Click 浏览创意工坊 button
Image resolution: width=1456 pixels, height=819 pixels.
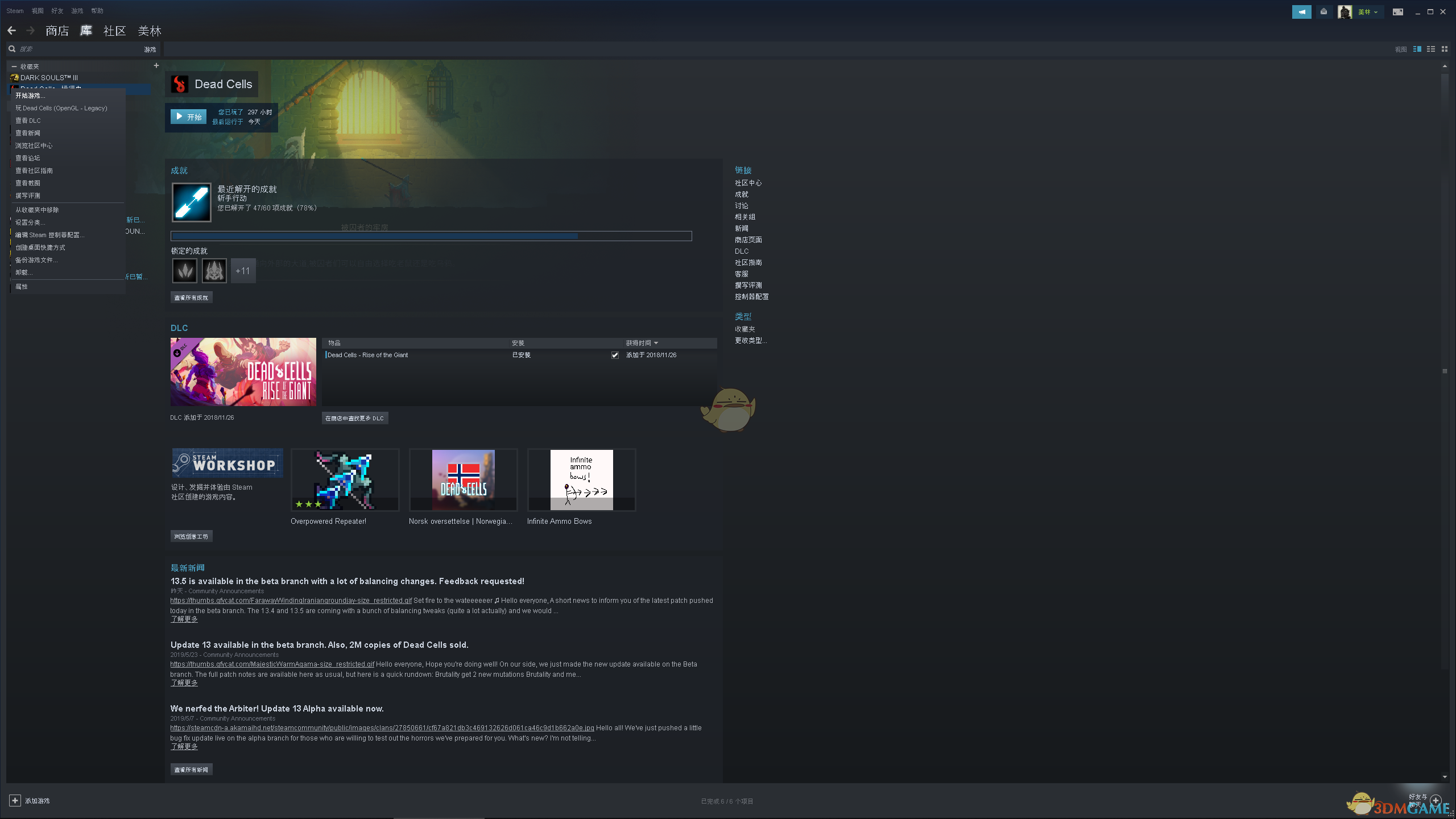(191, 536)
